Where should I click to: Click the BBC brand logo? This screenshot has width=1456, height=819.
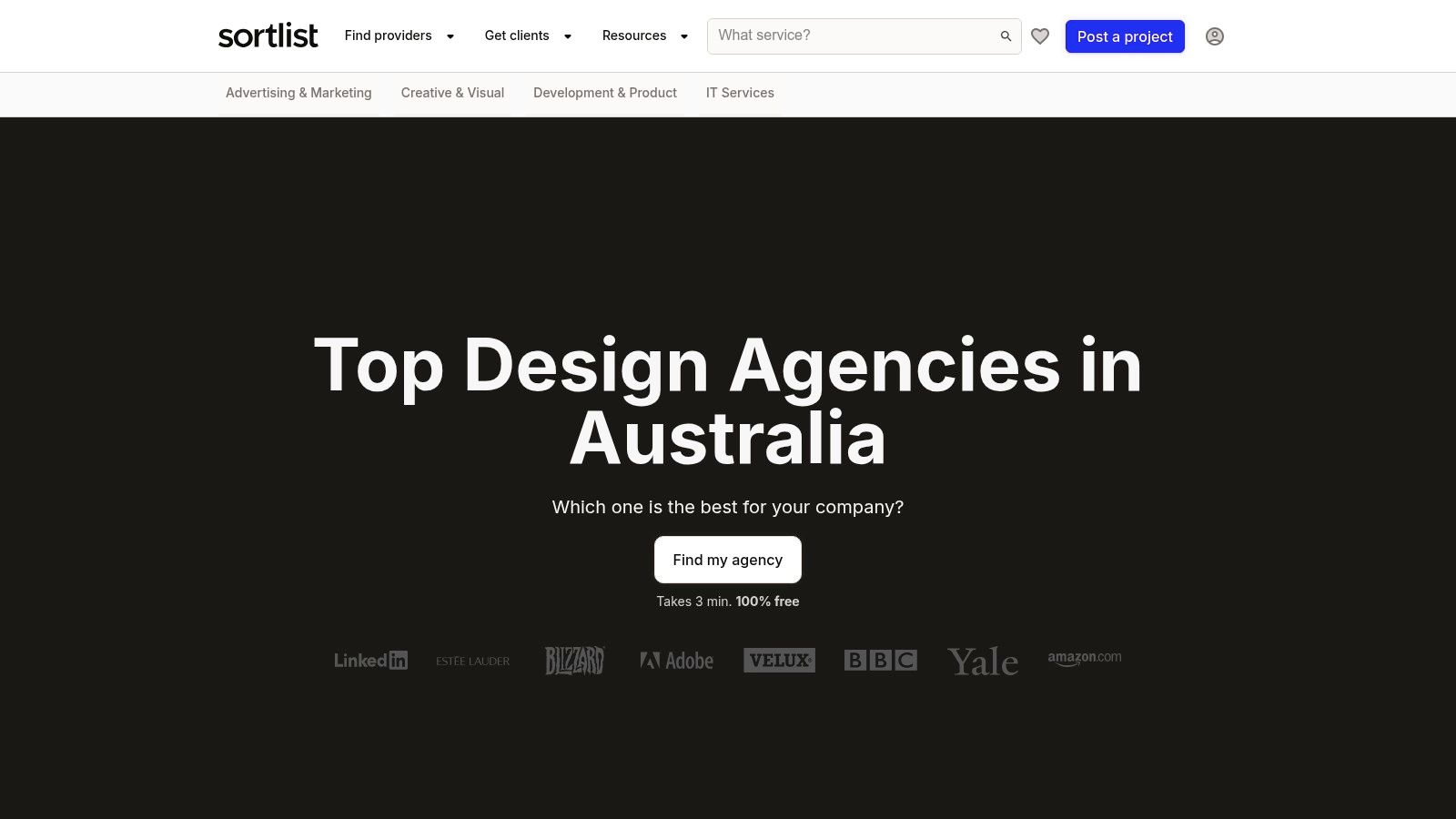[881, 661]
